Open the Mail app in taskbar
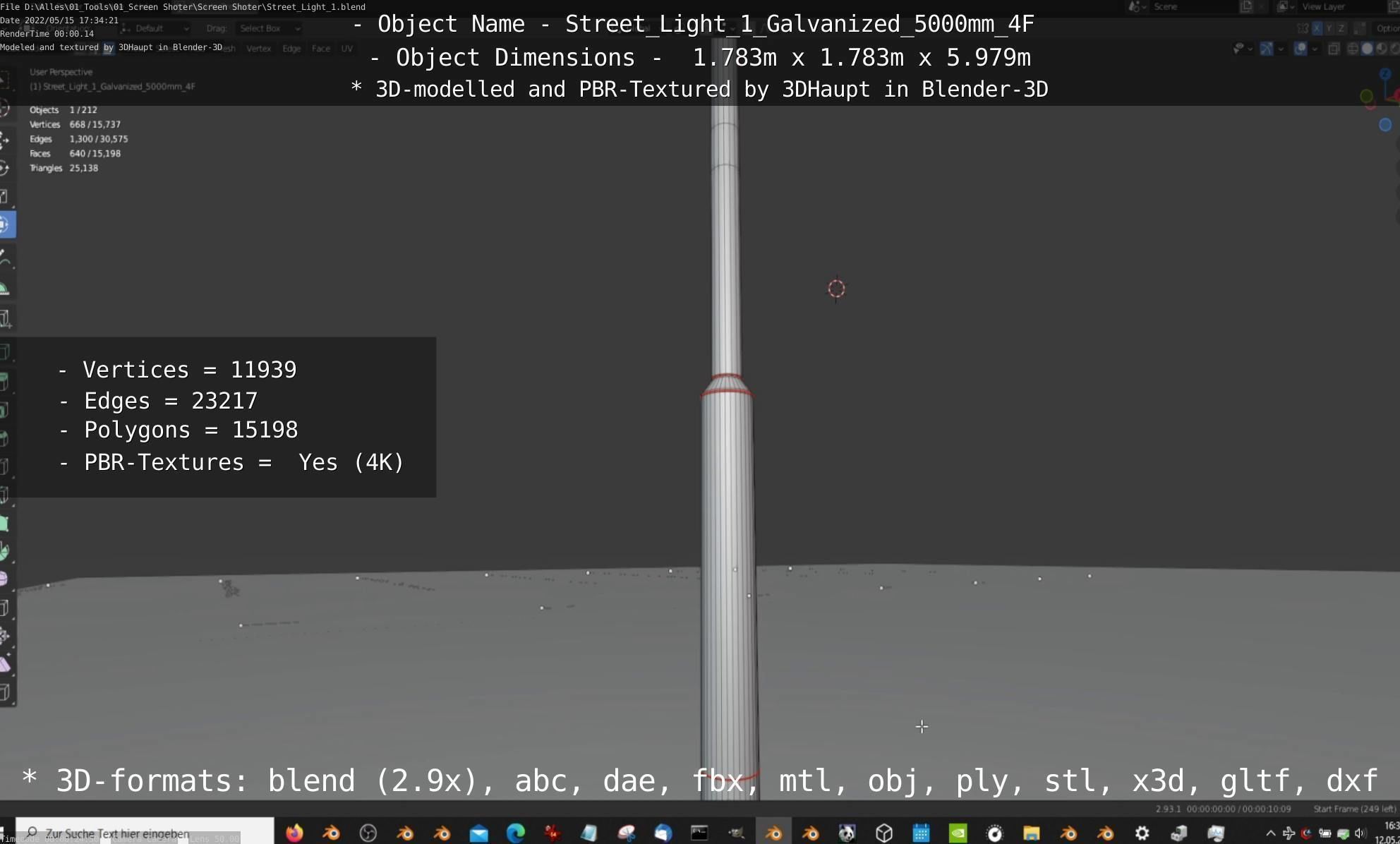Screen dimensions: 1400x844 (478, 833)
